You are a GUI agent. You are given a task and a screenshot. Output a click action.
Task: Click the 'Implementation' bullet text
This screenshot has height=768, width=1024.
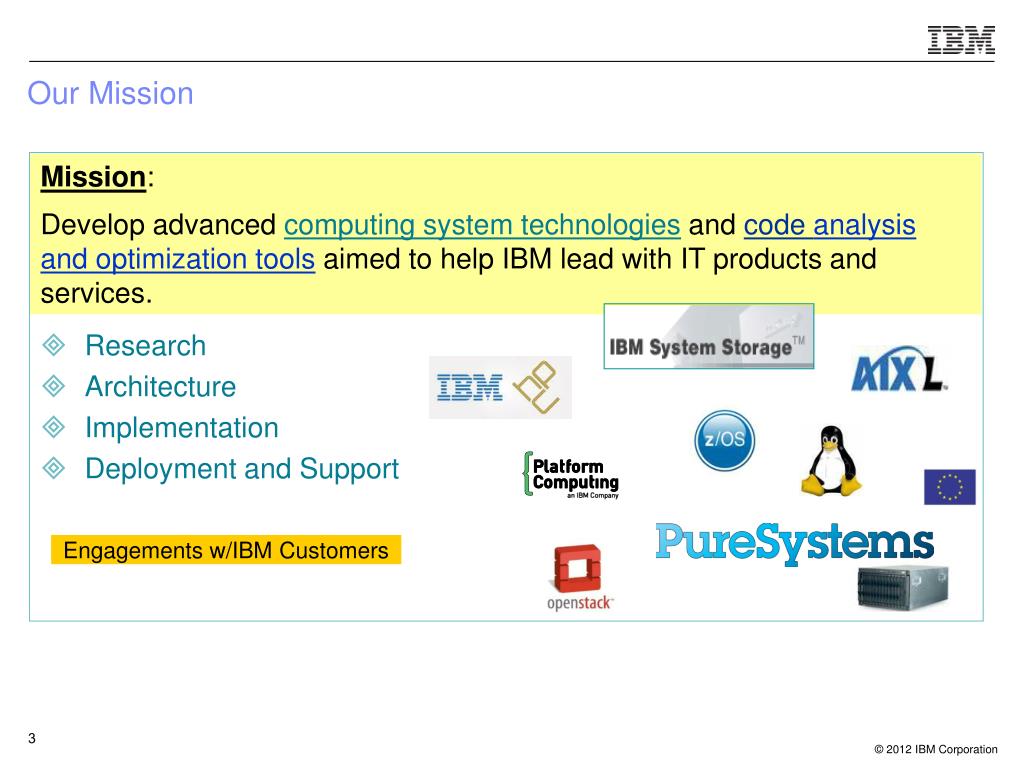[x=182, y=428]
